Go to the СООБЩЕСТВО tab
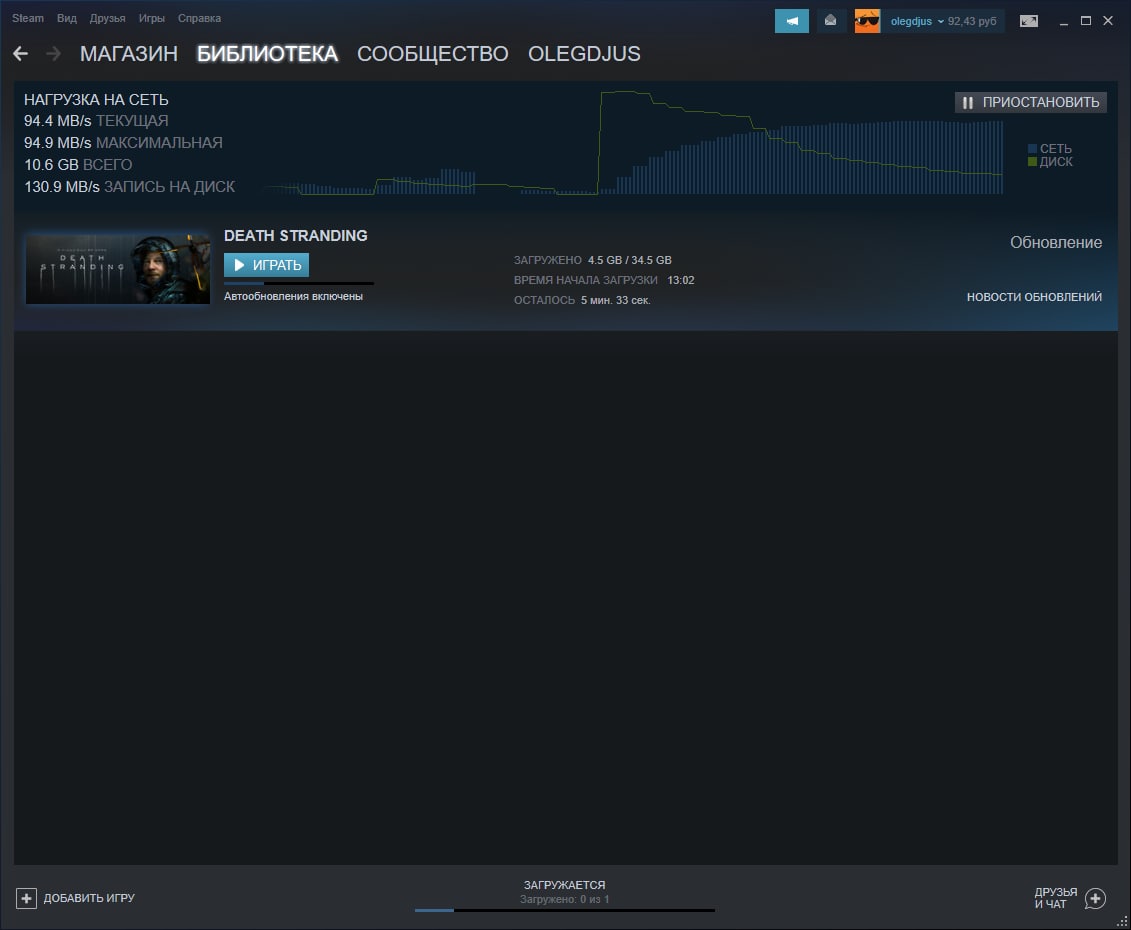The width and height of the screenshot is (1131, 930). [433, 54]
